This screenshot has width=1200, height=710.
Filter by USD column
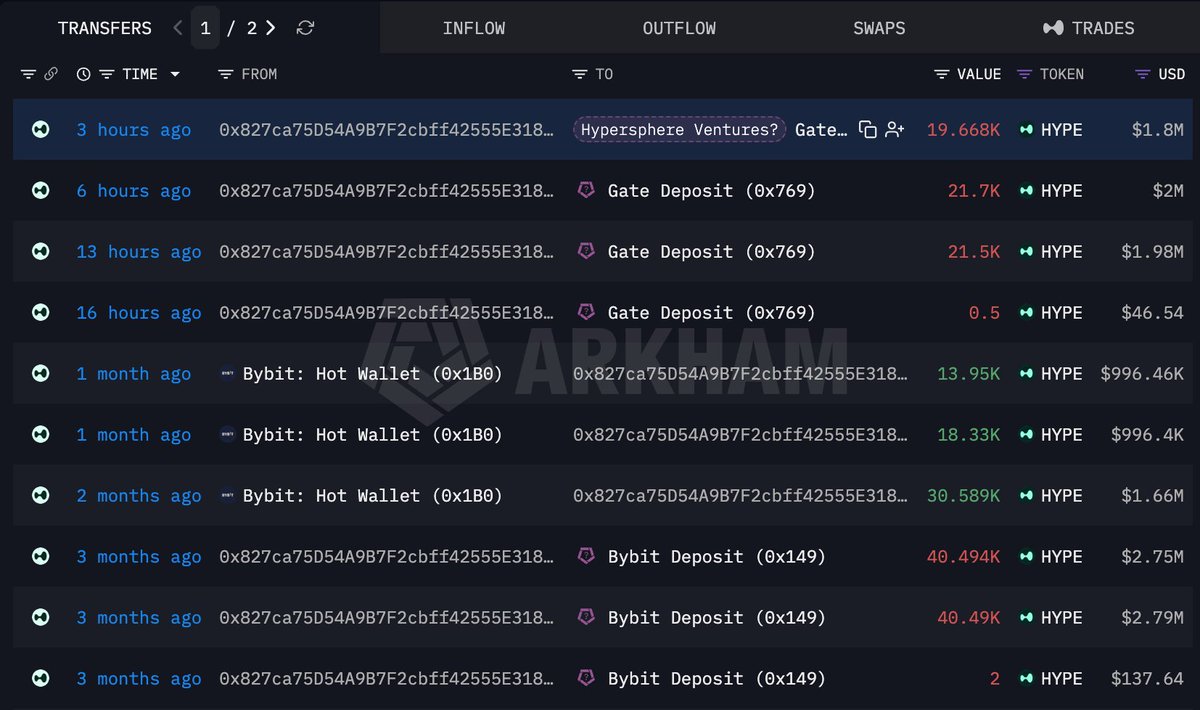(1143, 74)
